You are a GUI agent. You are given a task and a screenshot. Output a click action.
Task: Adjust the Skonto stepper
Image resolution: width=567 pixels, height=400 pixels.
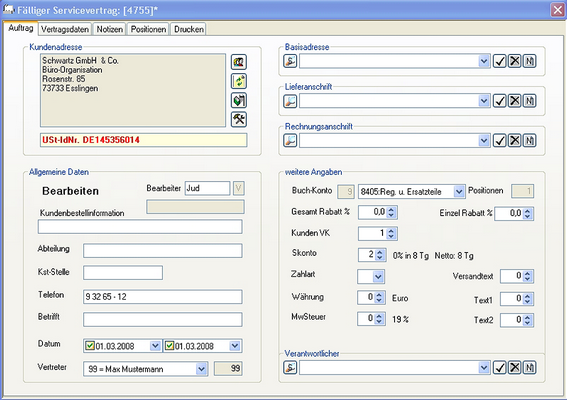379,255
